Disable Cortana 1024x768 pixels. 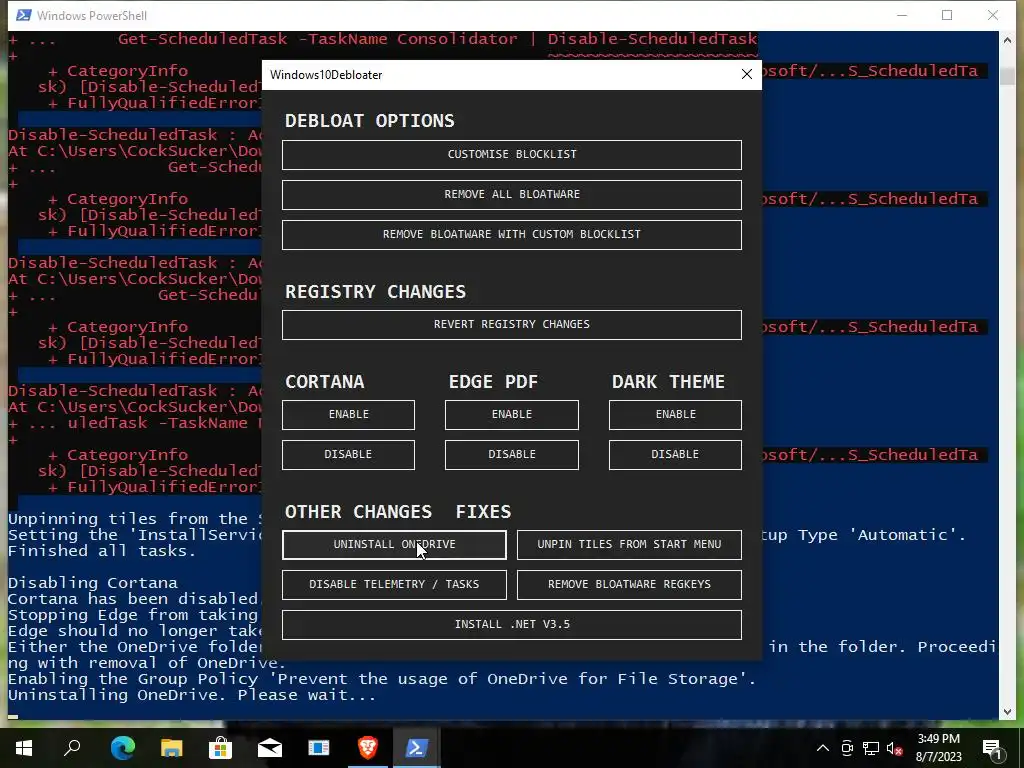(348, 455)
